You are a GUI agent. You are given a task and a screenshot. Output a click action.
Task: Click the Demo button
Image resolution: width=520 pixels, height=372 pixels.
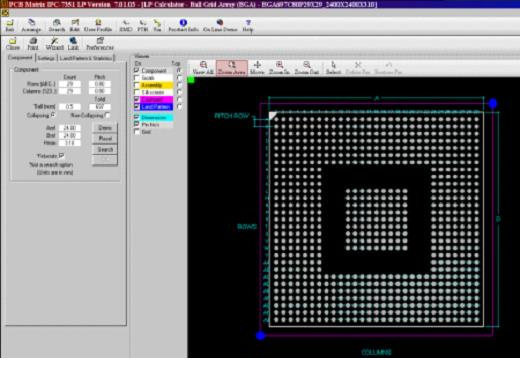105,128
